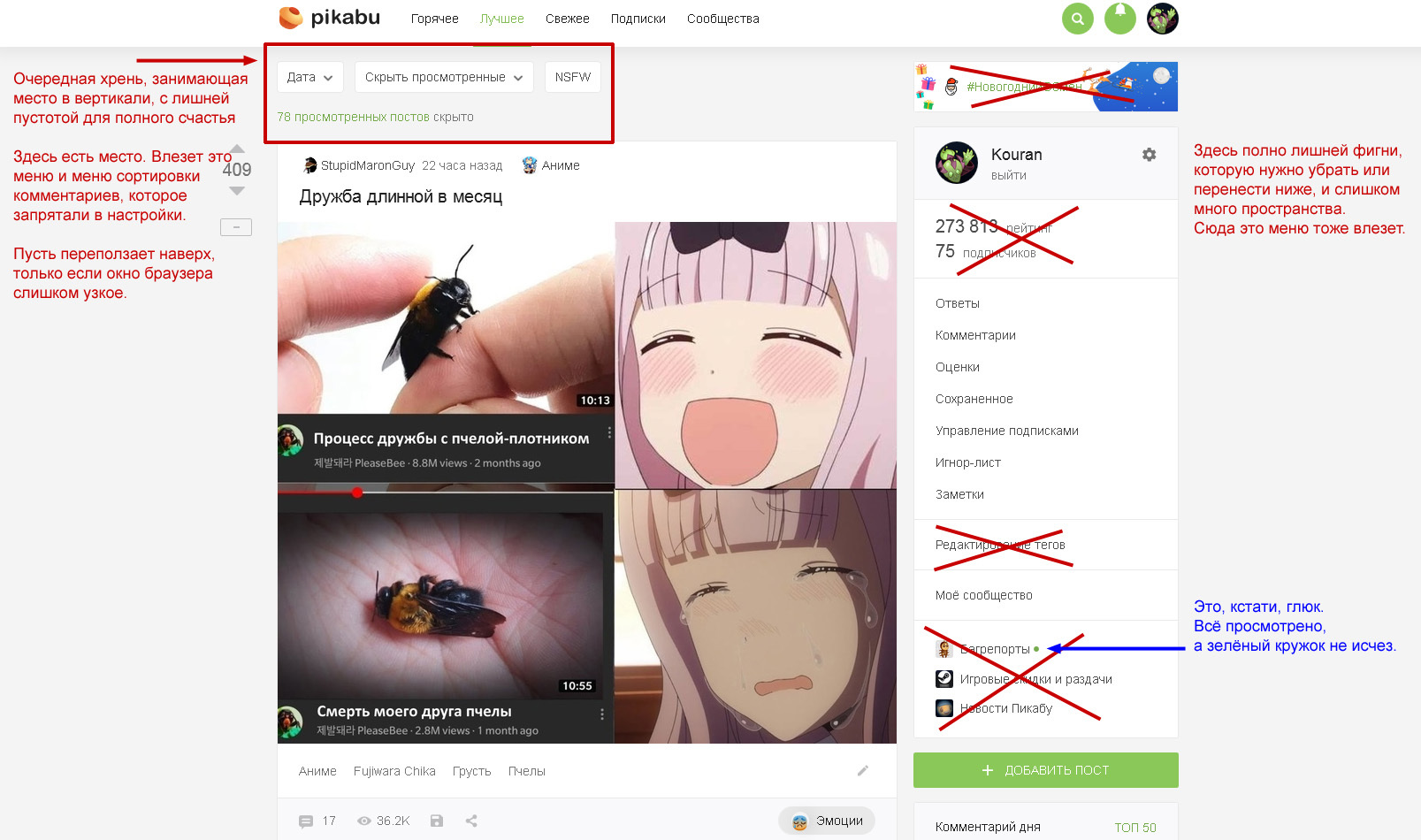
Task: Click the green search icon in the header
Action: tap(1077, 19)
